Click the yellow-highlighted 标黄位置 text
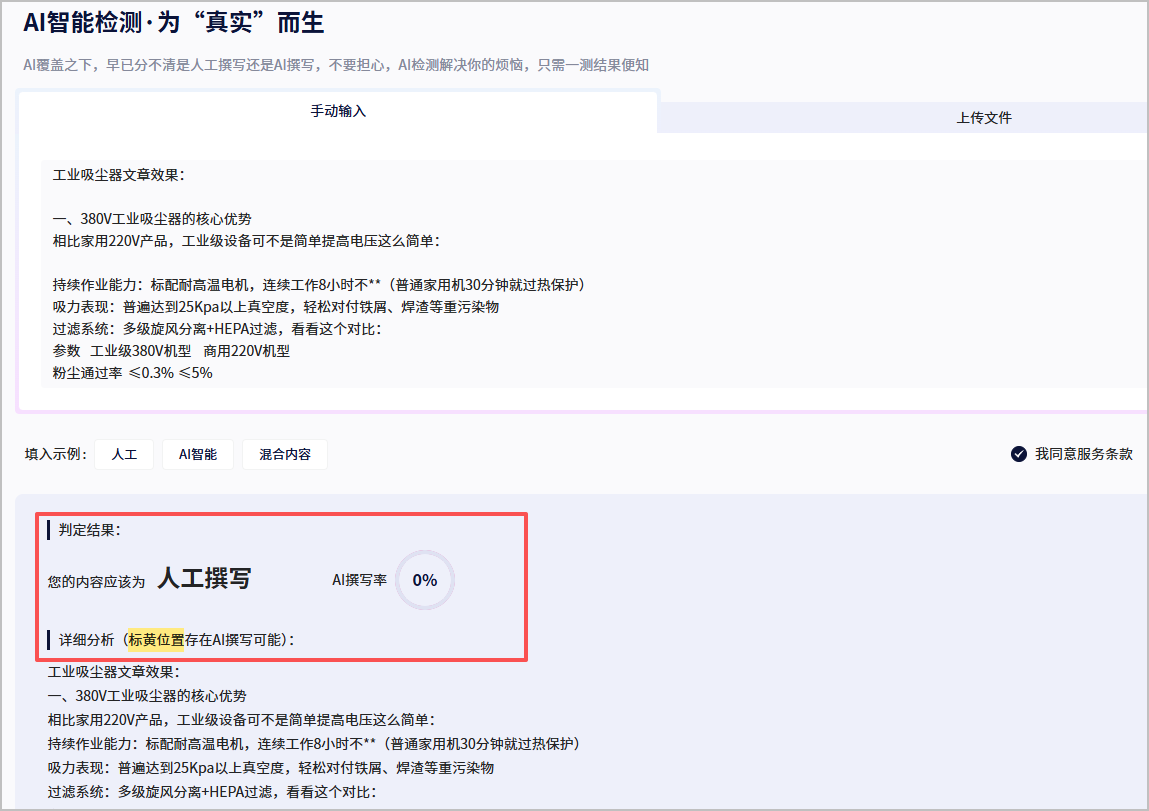 155,639
